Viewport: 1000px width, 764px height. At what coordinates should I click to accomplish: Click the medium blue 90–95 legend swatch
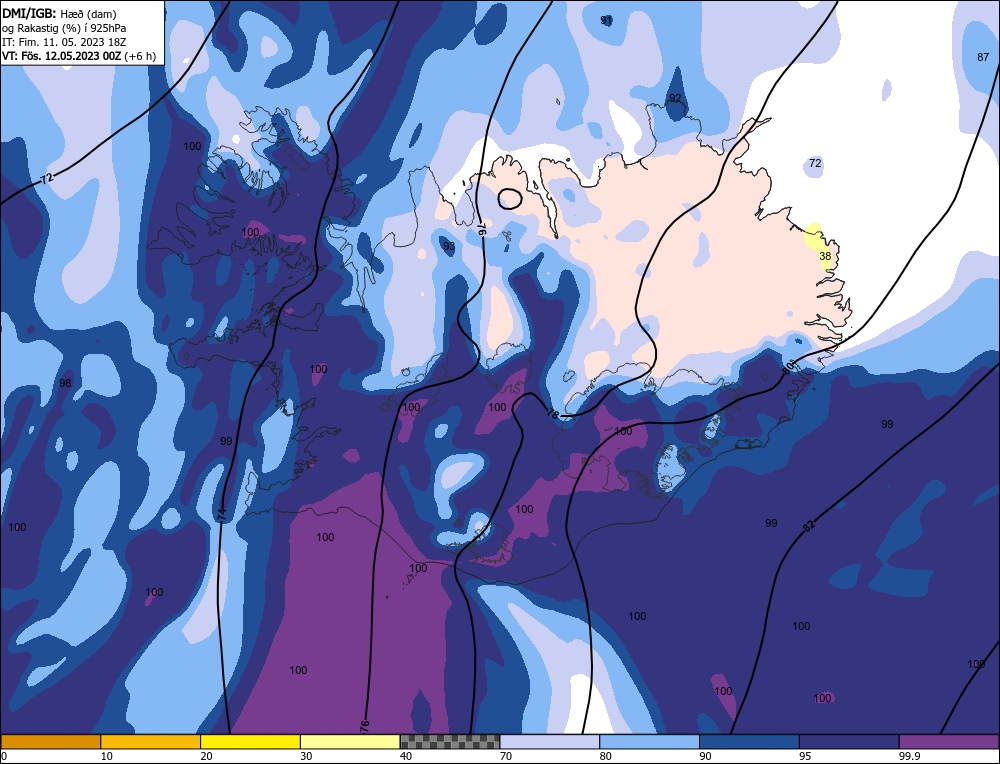click(x=749, y=742)
